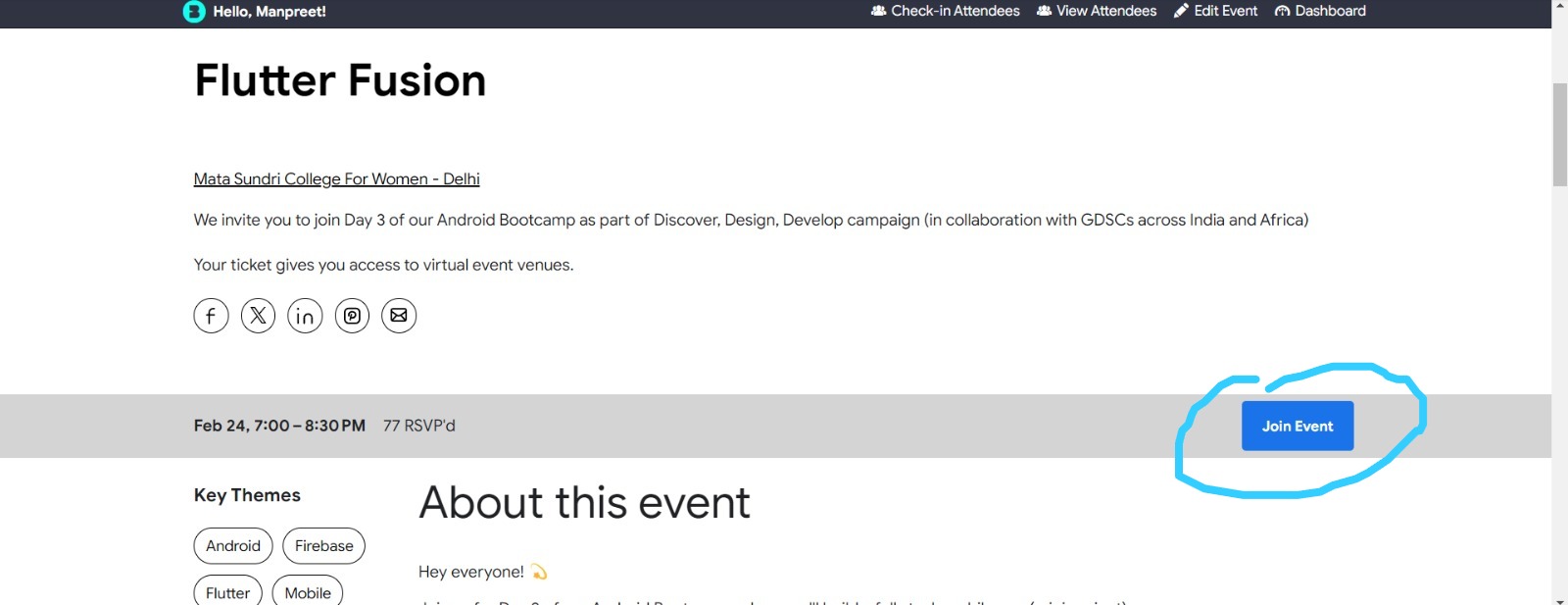The height and width of the screenshot is (605, 1568).
Task: Click the scrollbar down arrow
Action: click(1559, 599)
